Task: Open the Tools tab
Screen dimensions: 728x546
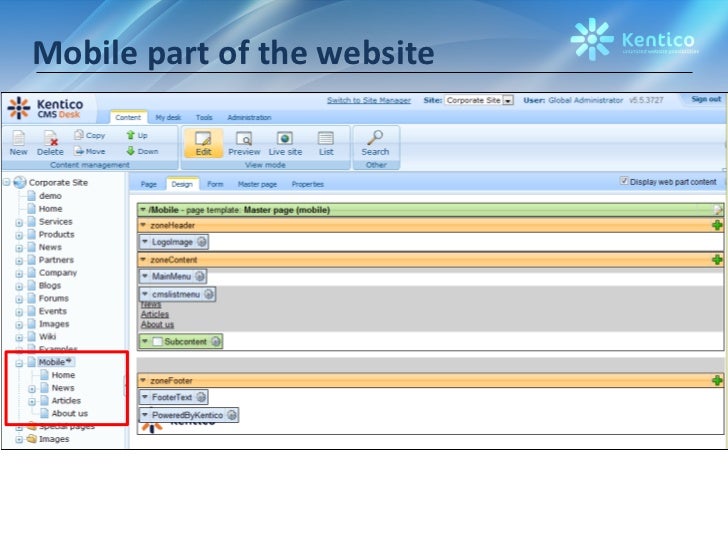Action: (204, 117)
